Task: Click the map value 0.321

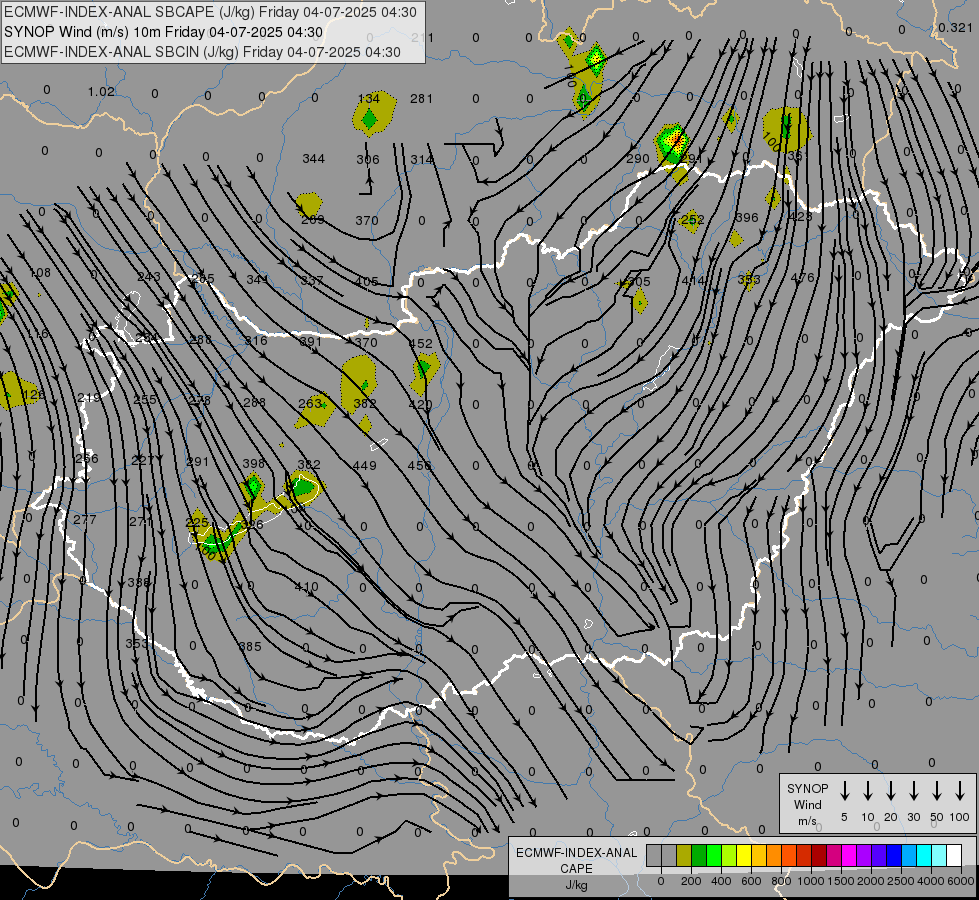Action: click(955, 27)
